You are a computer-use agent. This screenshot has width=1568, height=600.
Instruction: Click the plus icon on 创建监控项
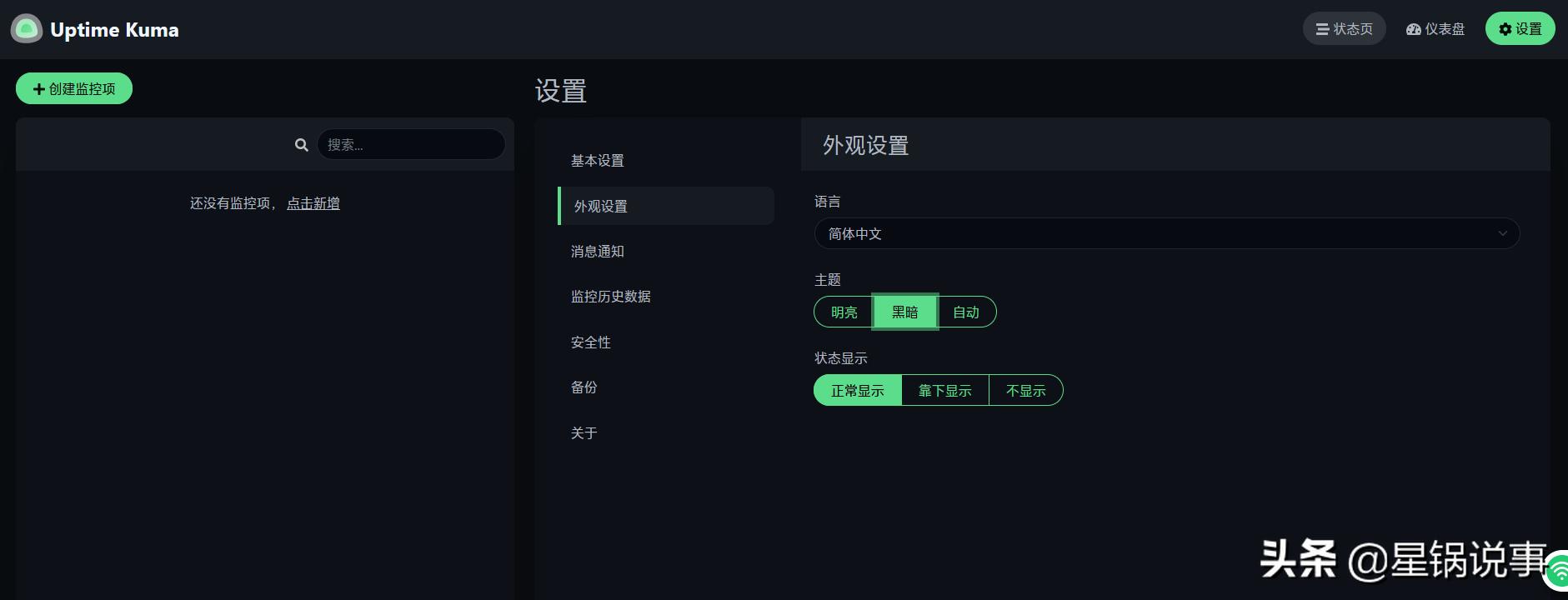[38, 87]
